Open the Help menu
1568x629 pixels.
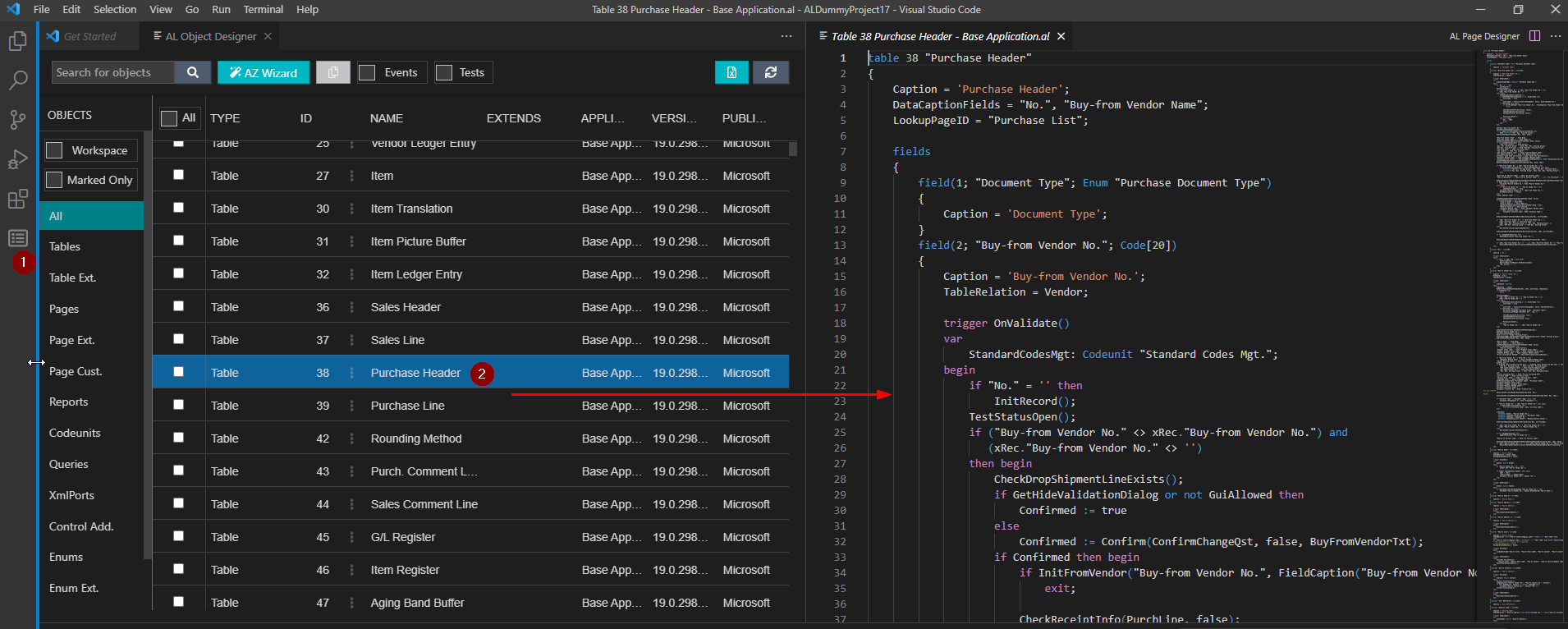(x=307, y=10)
